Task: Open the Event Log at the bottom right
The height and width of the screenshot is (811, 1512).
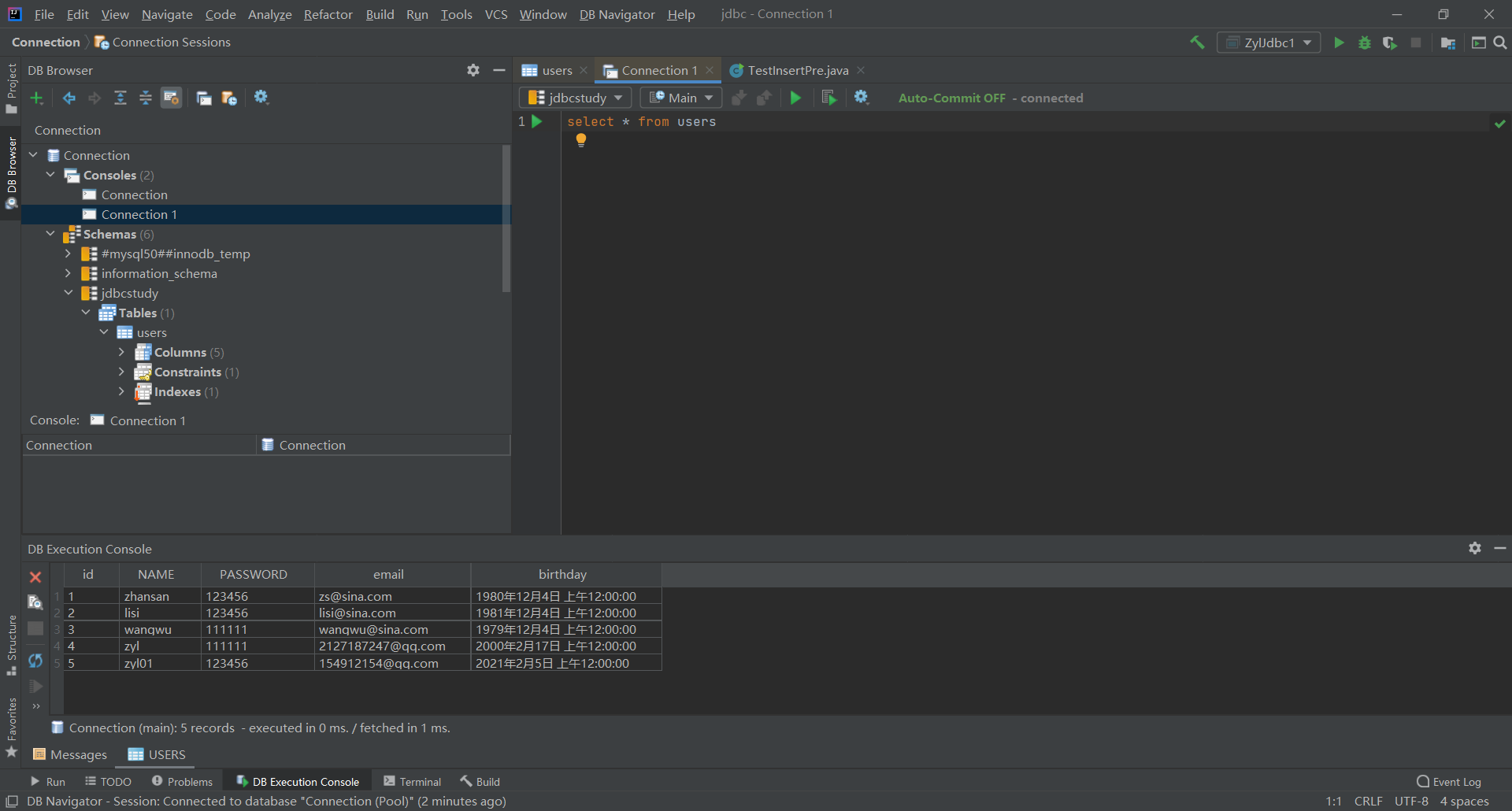Action: [1455, 781]
